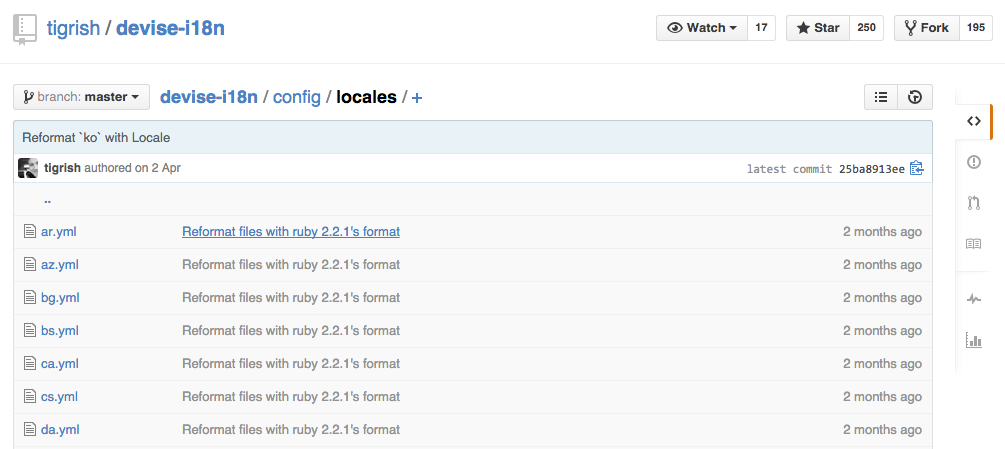1005x449 pixels.
Task: Go up to the parent directory (..)
Action: [x=47, y=199]
